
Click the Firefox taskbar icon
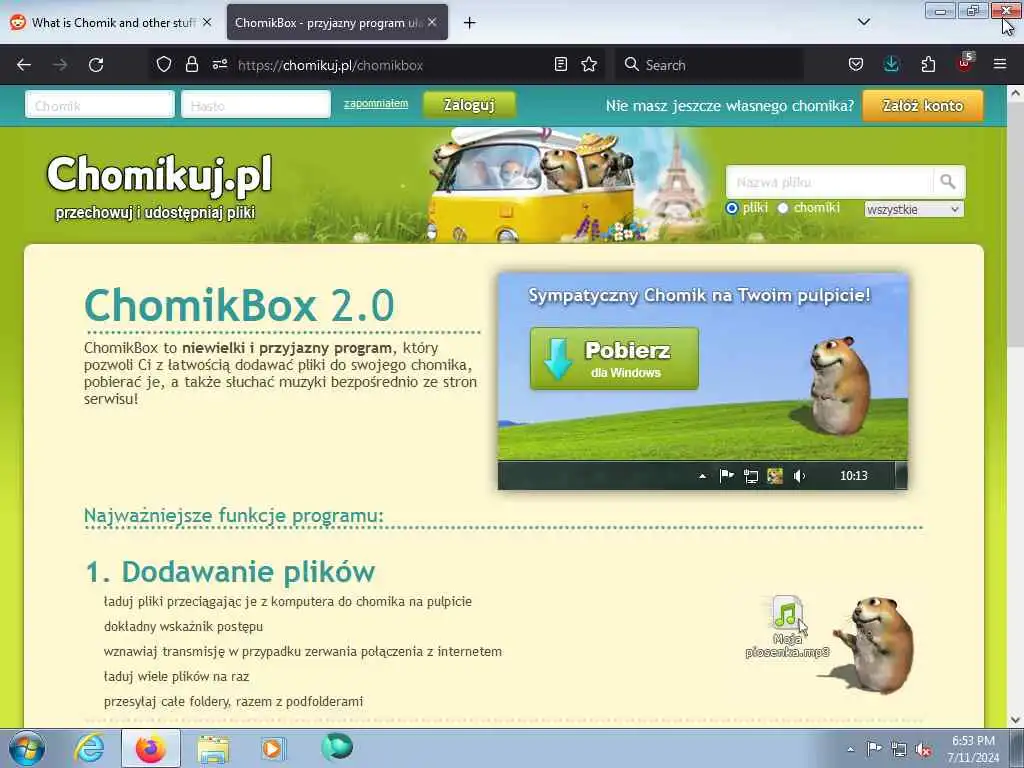pyautogui.click(x=151, y=748)
